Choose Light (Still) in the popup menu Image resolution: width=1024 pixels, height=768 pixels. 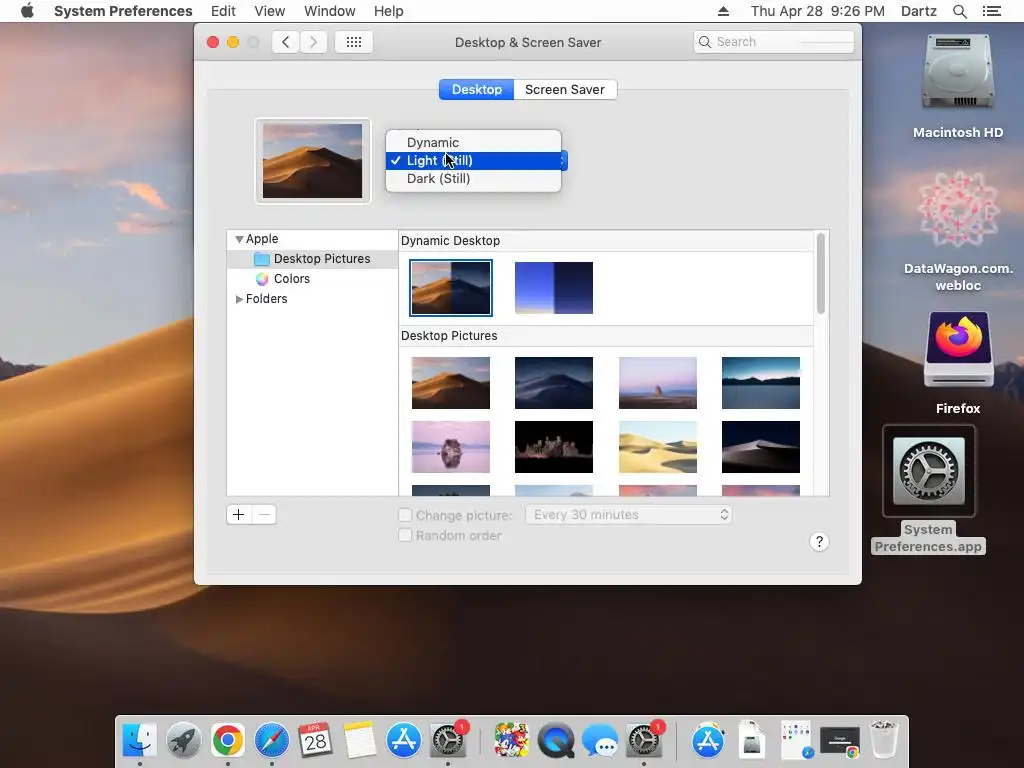click(473, 161)
